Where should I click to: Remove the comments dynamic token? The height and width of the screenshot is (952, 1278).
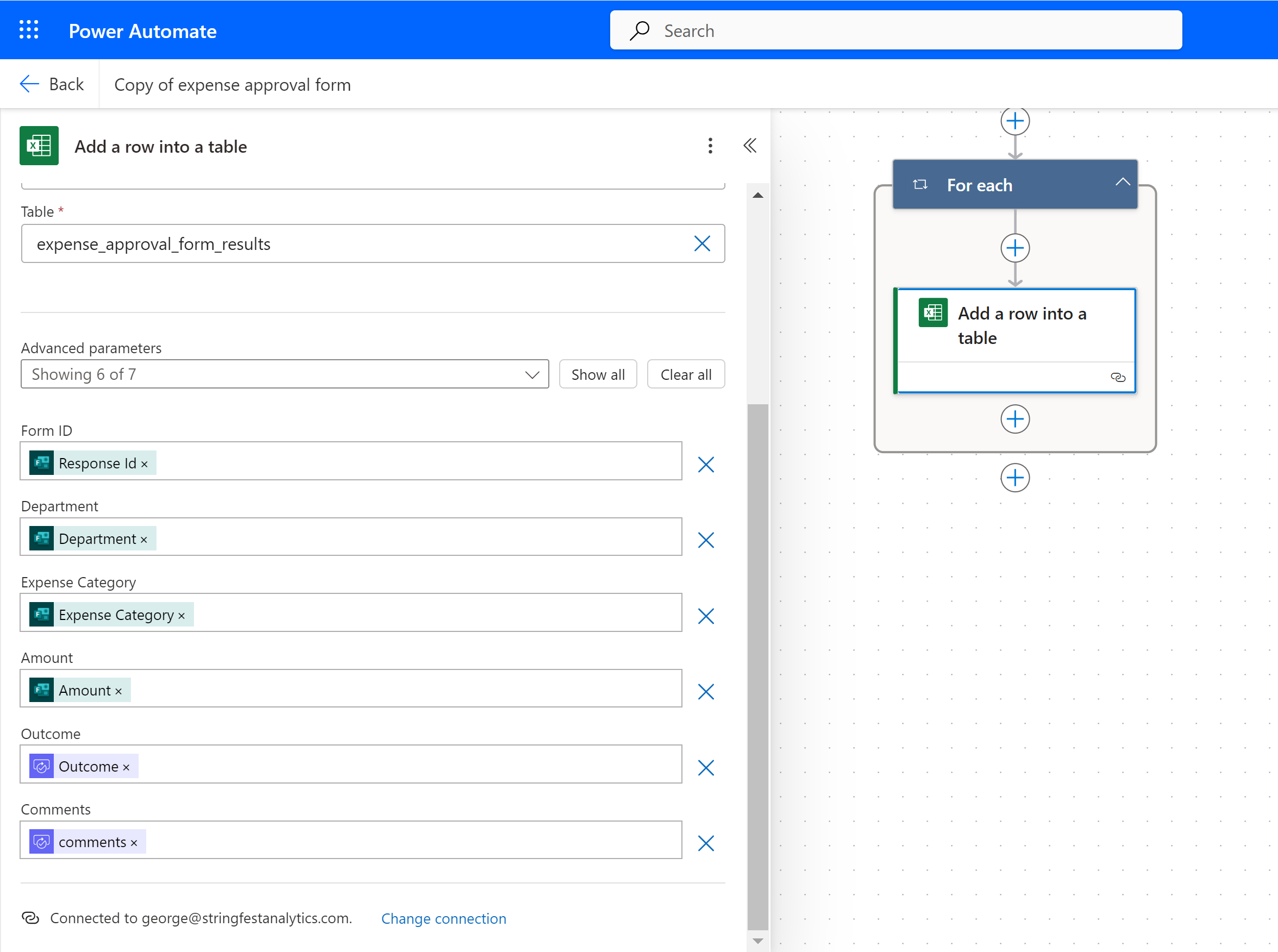[x=134, y=843]
